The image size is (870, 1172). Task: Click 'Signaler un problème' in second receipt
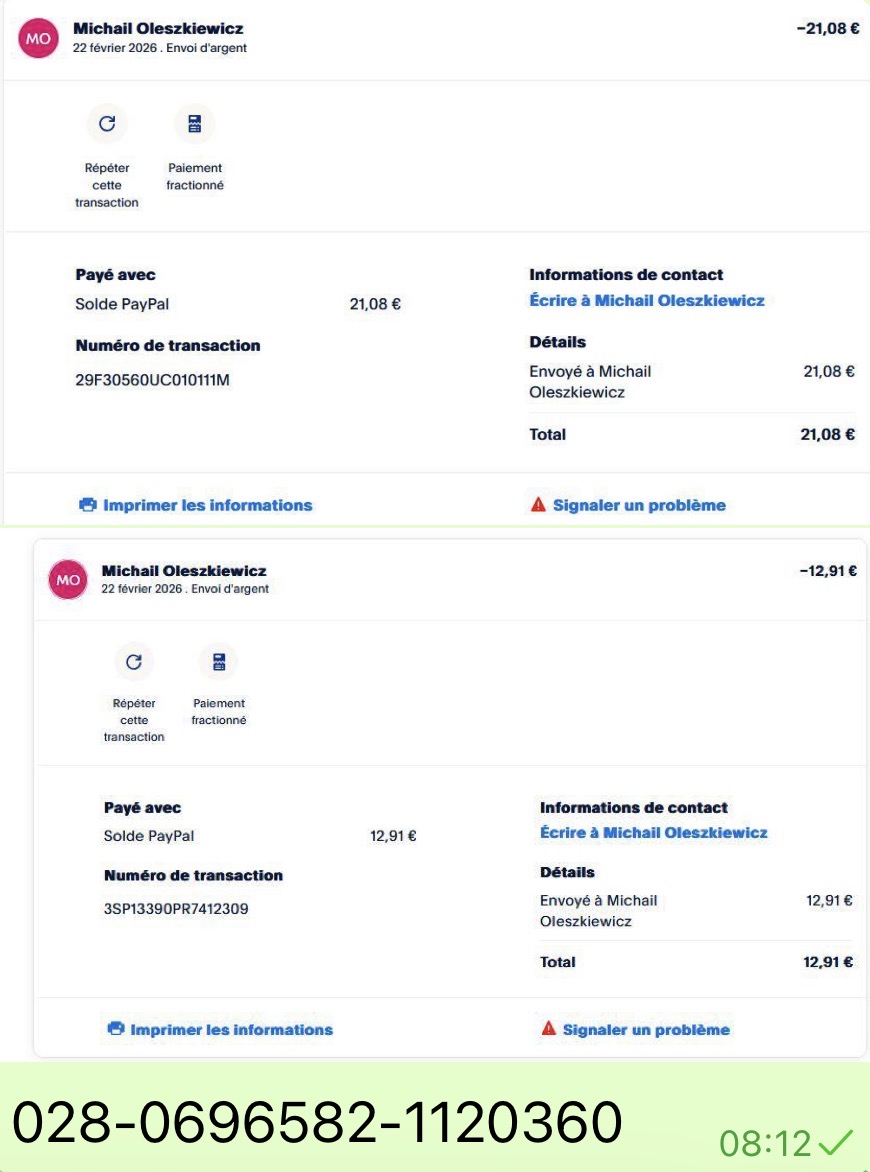pos(646,1029)
